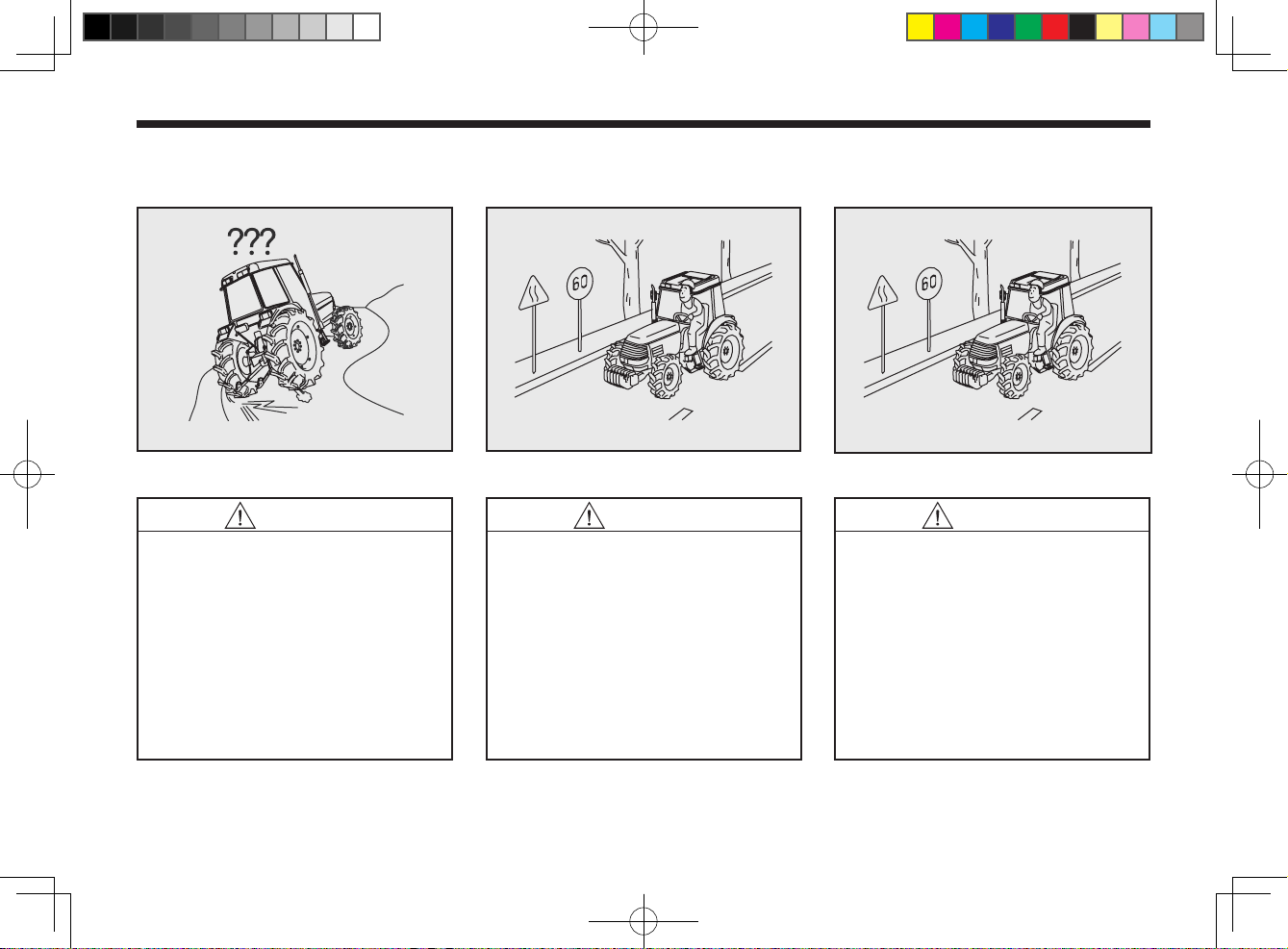Click the empty warning text box under the tipping tractor
This screenshot has height=949, width=1288.
pyautogui.click(x=294, y=645)
